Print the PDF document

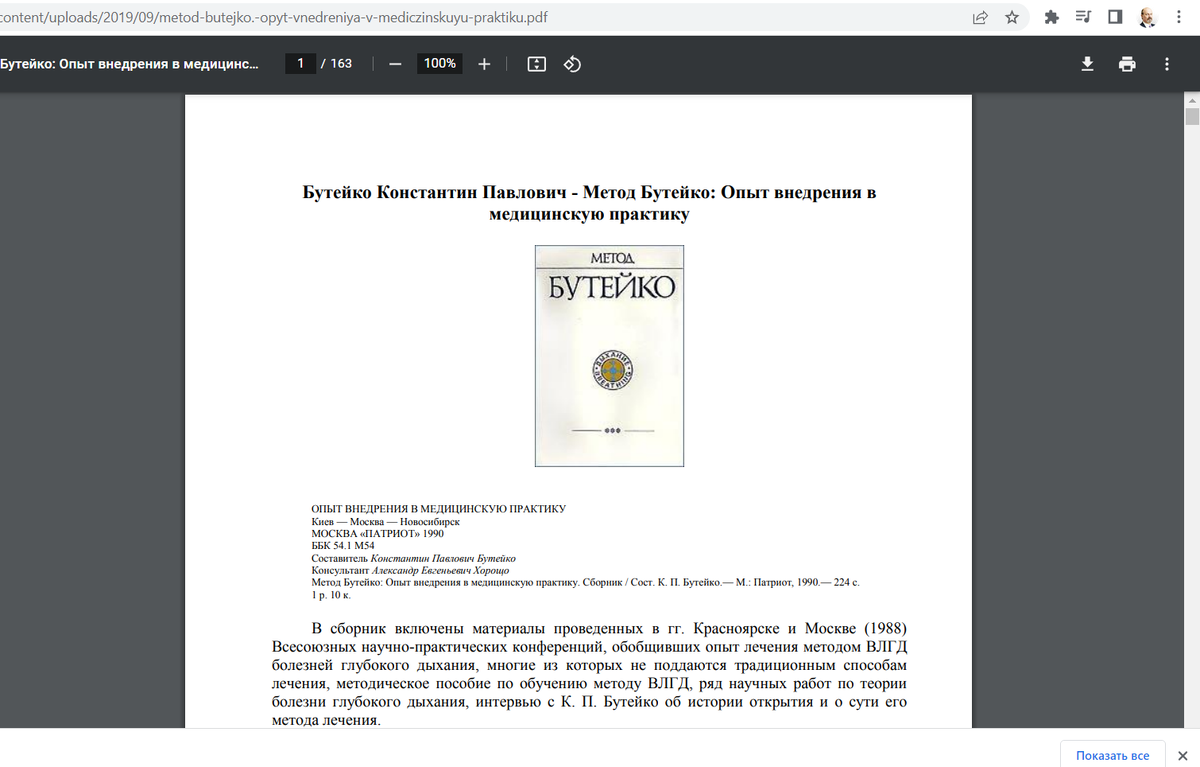1127,64
